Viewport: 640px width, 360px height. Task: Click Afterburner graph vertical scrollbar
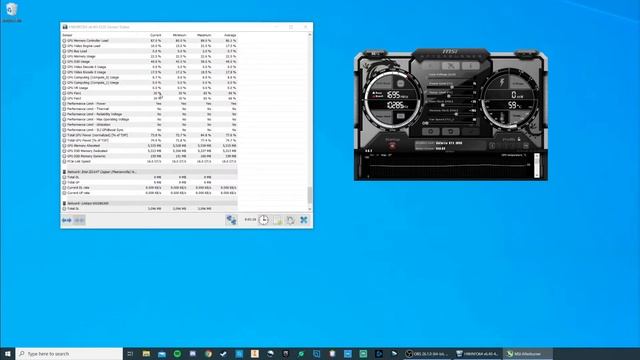coord(537,165)
